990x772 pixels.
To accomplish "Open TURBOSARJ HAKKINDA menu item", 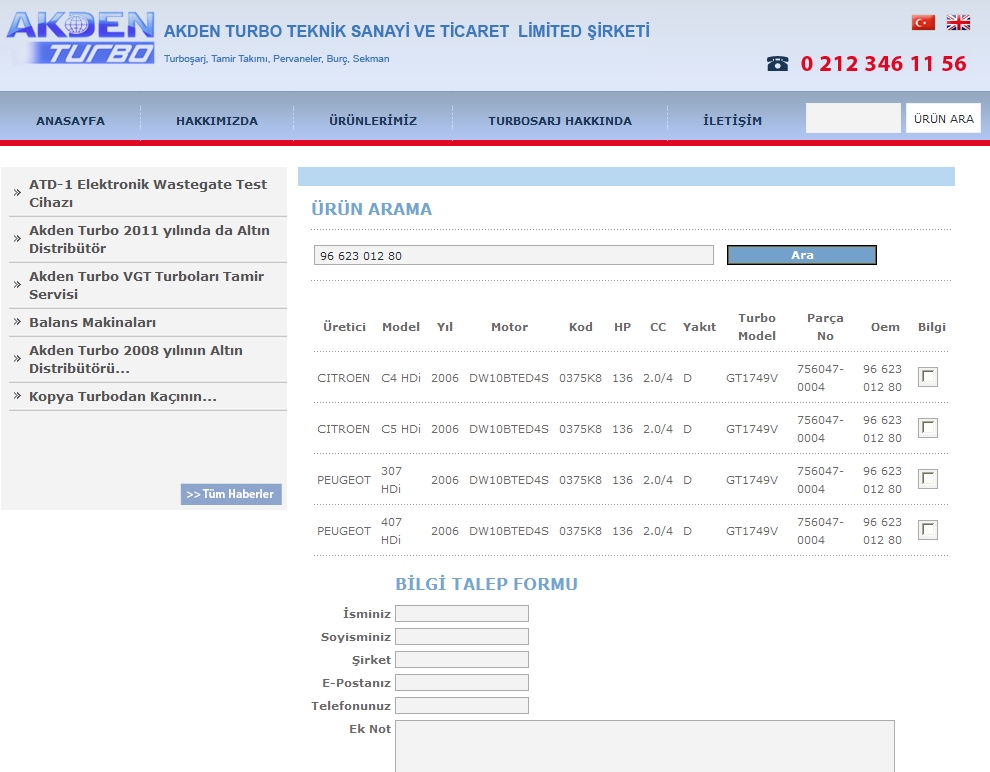I will click(x=559, y=121).
